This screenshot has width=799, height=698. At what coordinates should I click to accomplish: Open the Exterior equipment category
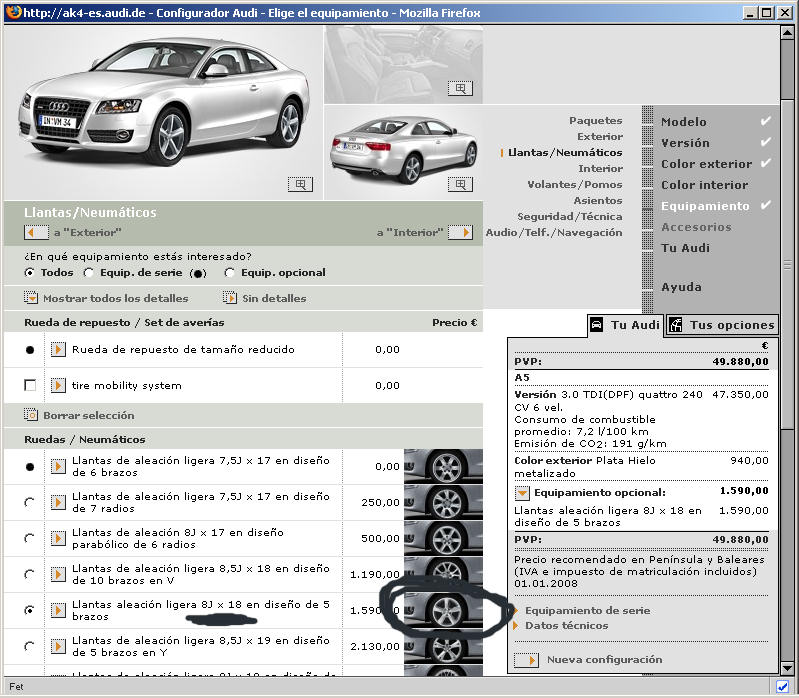tap(600, 137)
